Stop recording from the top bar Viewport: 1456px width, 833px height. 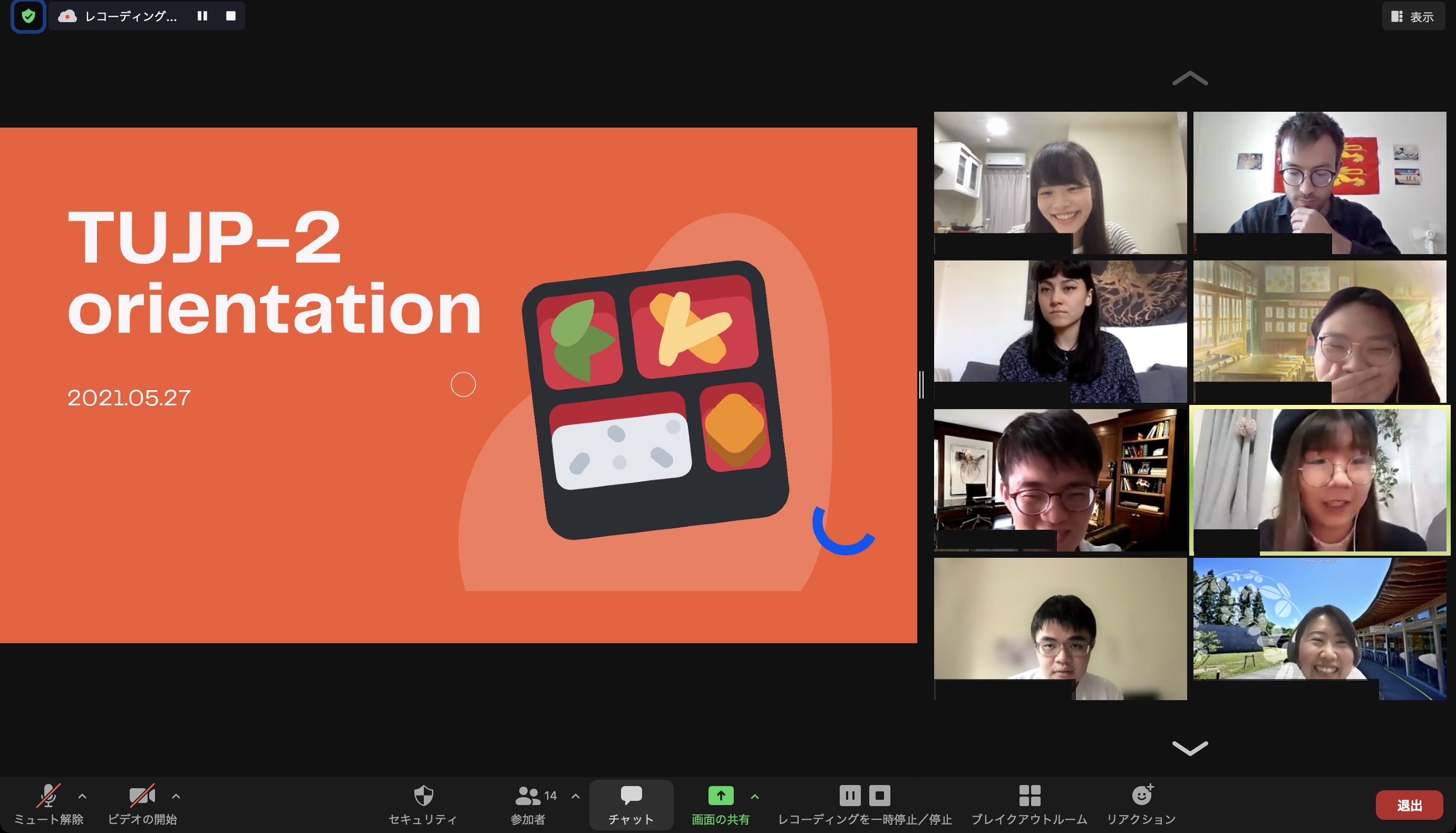click(x=231, y=16)
